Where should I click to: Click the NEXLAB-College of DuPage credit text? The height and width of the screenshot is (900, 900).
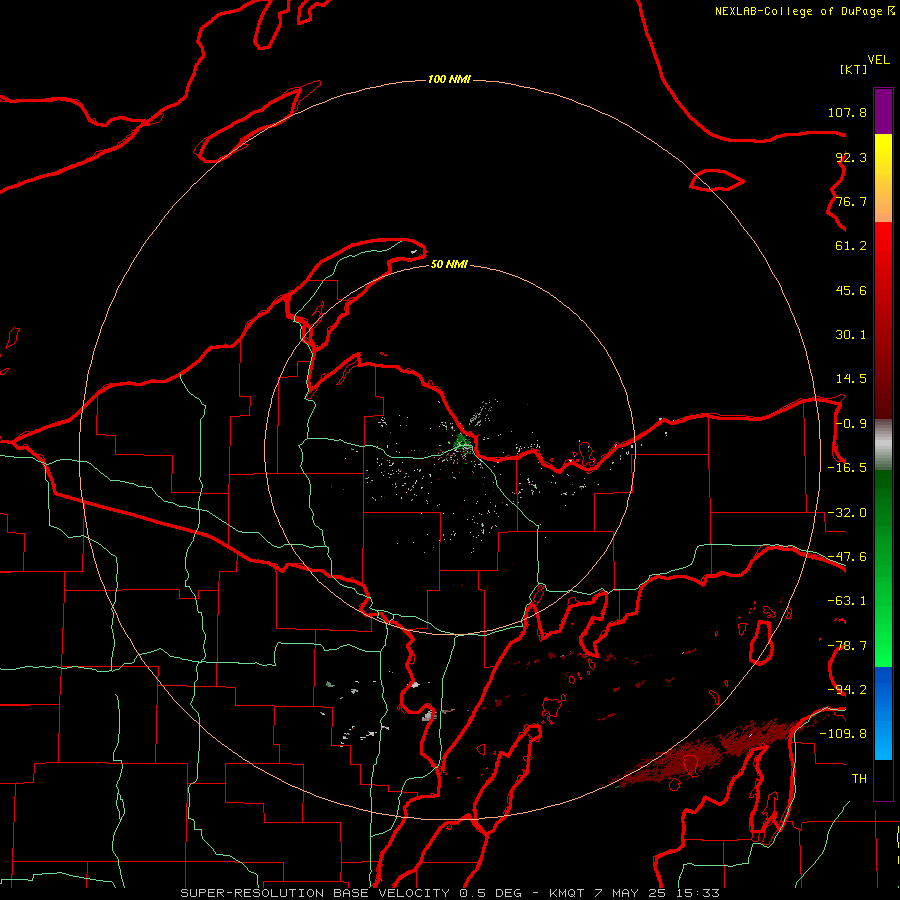tap(805, 11)
